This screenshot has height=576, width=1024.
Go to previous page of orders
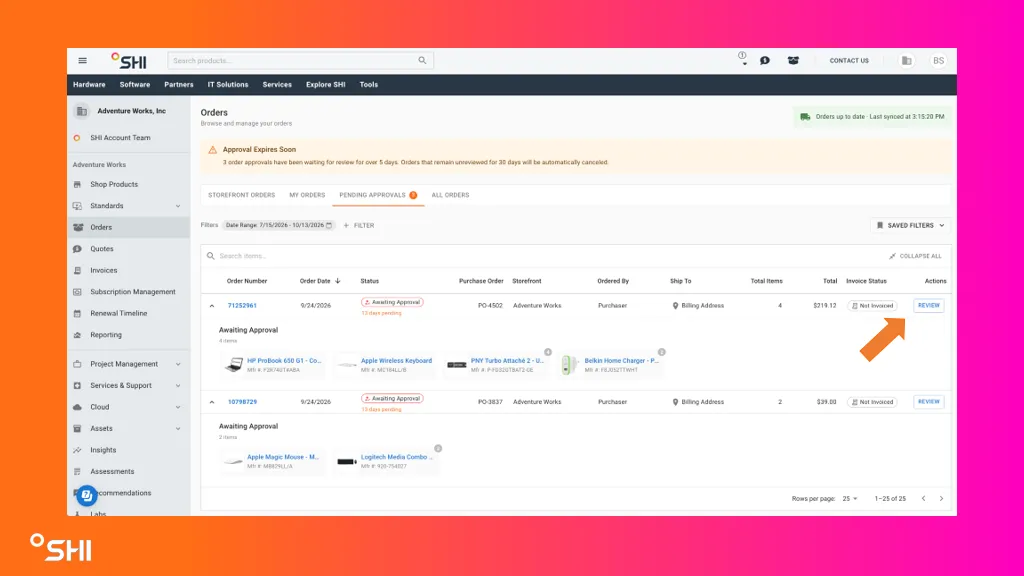[x=923, y=498]
